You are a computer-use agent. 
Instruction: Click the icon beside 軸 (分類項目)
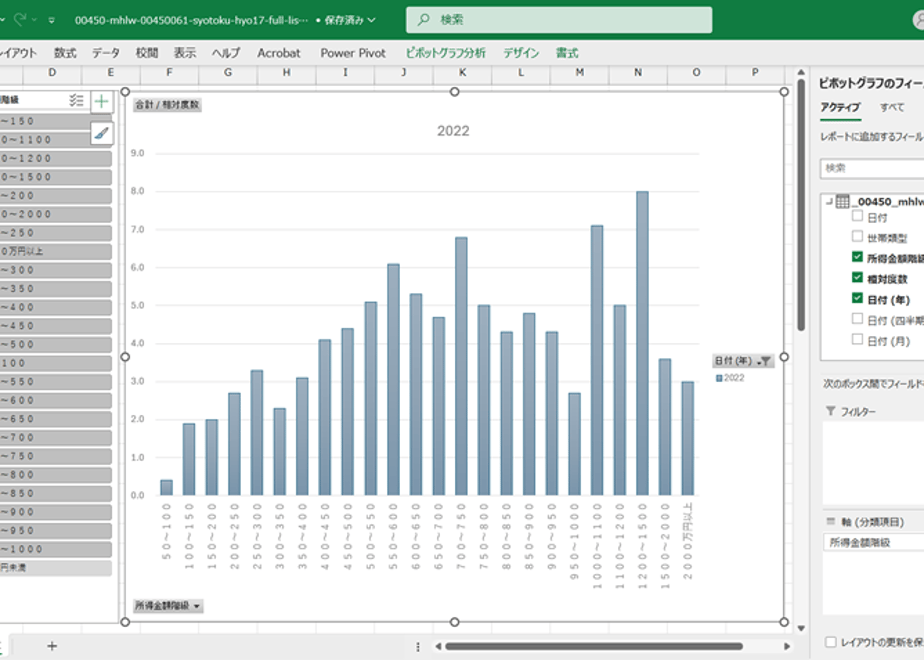coord(831,522)
